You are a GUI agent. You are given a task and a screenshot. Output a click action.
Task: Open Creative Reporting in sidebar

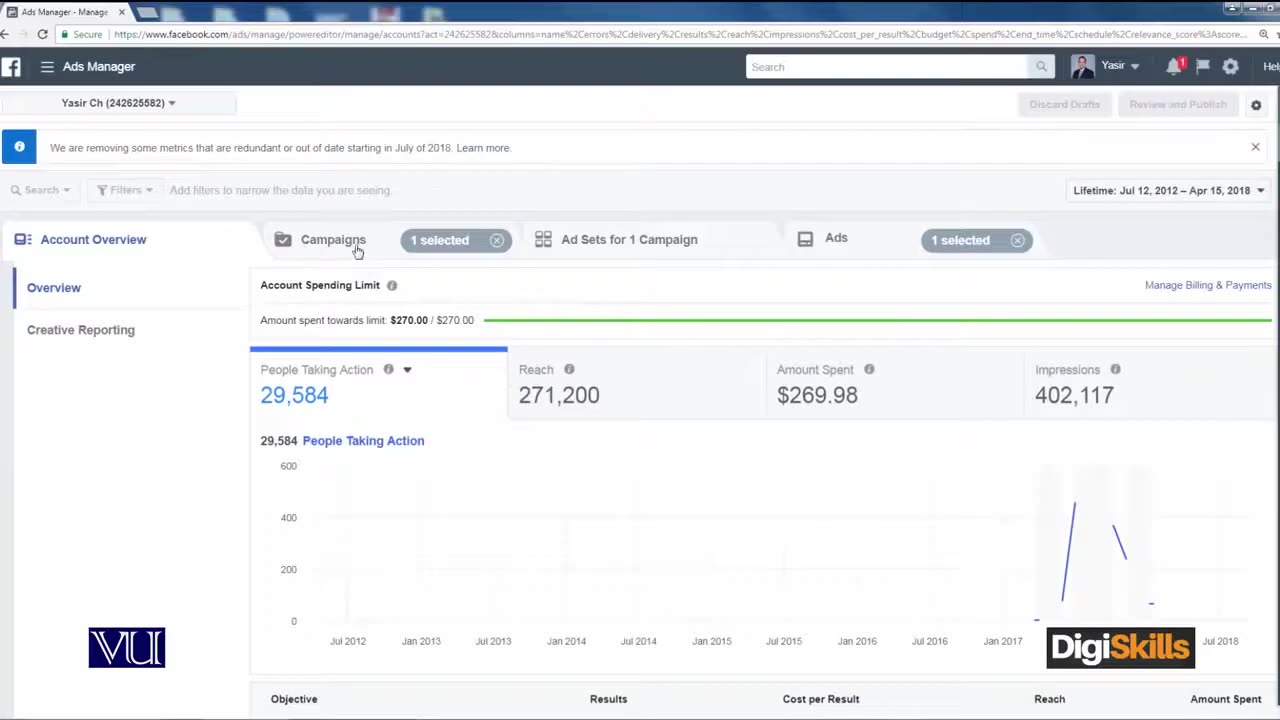click(x=81, y=330)
